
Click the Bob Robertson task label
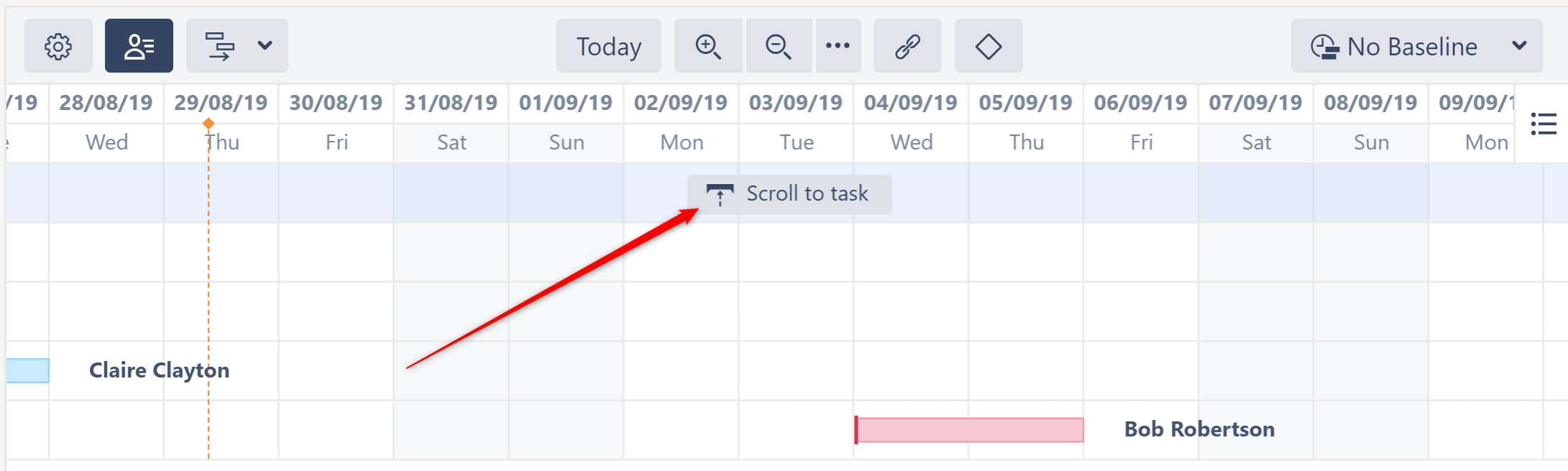click(x=1199, y=429)
